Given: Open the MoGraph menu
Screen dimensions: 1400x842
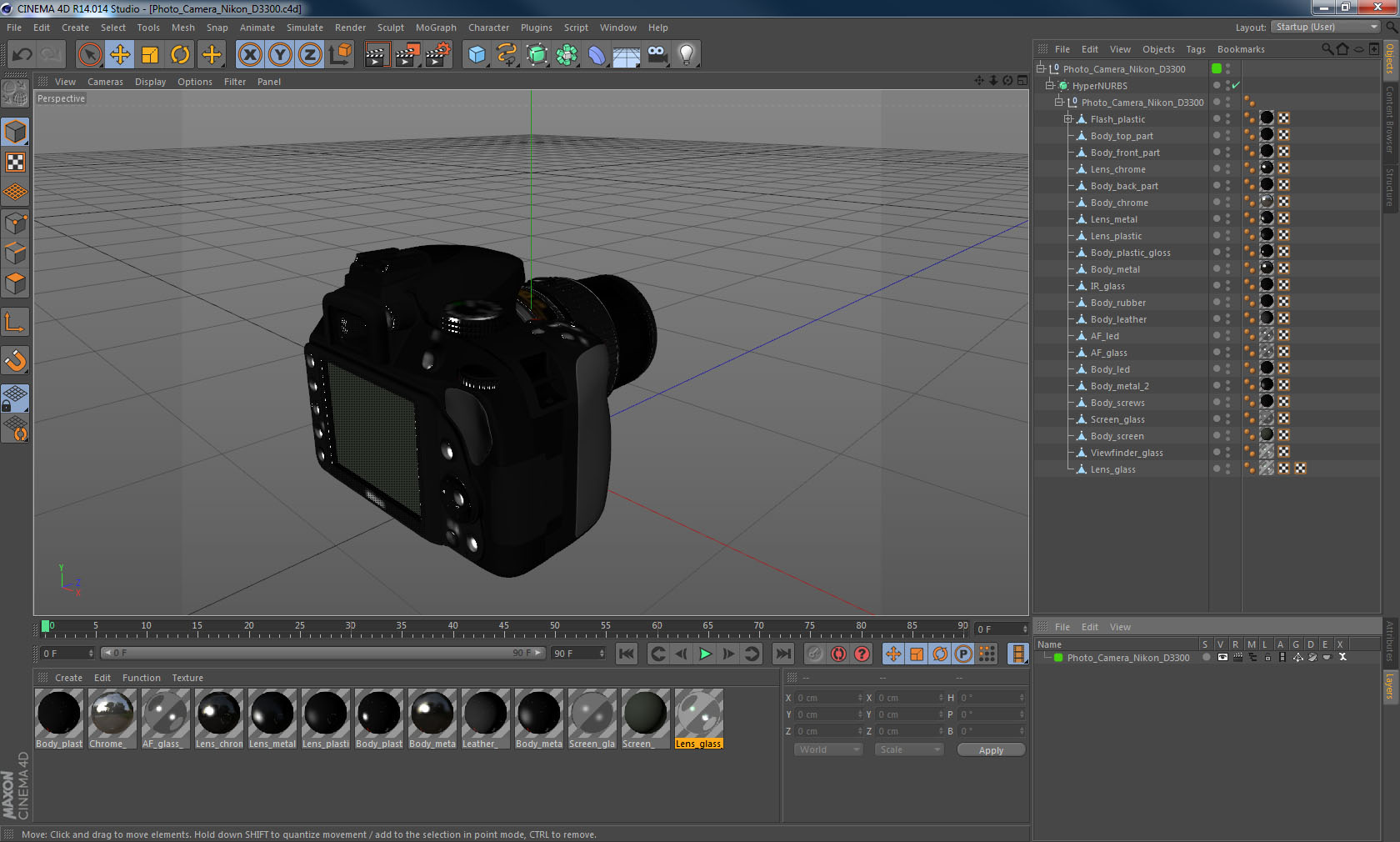Looking at the screenshot, I should point(436,28).
